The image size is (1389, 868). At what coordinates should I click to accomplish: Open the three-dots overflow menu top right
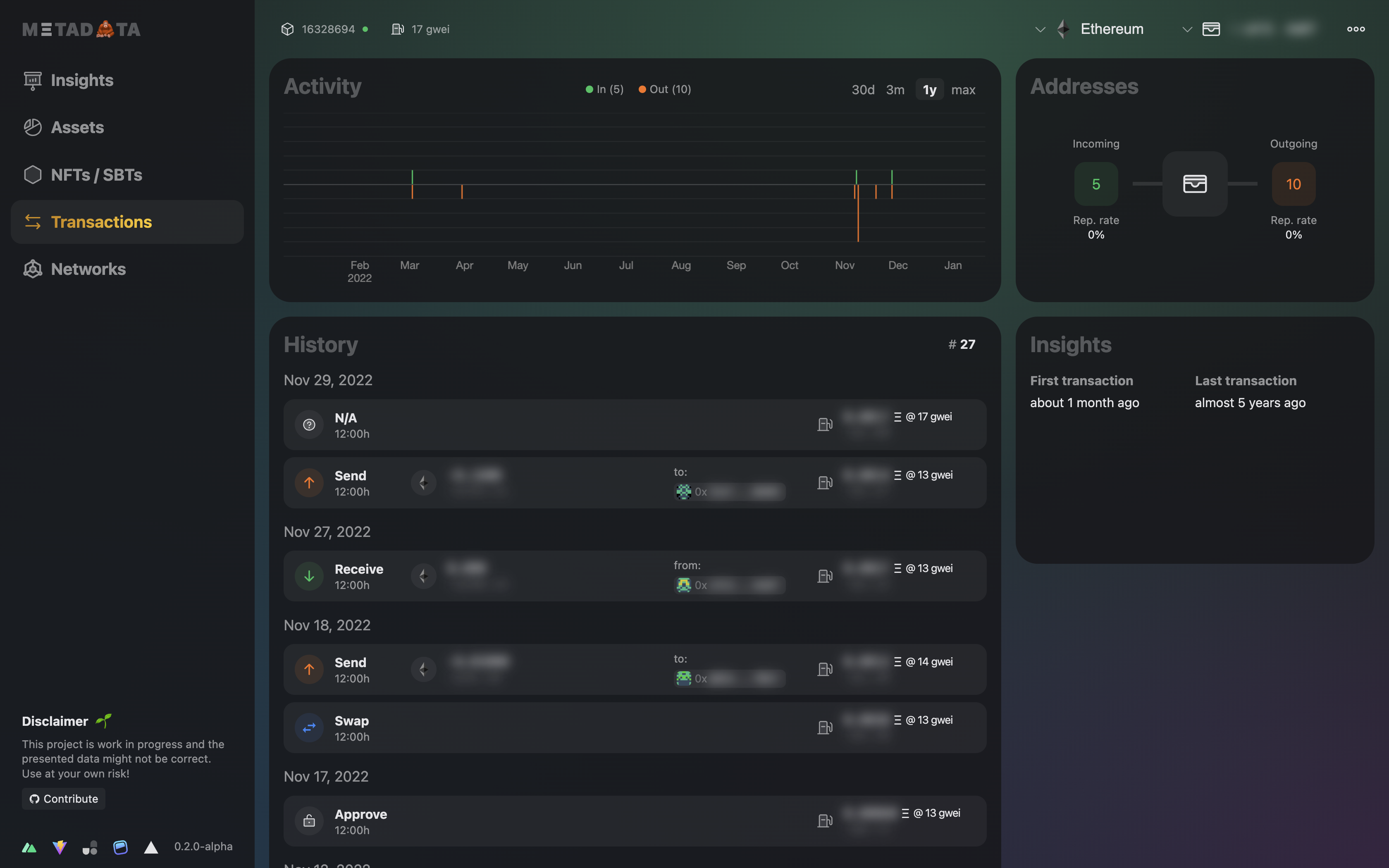[1355, 29]
